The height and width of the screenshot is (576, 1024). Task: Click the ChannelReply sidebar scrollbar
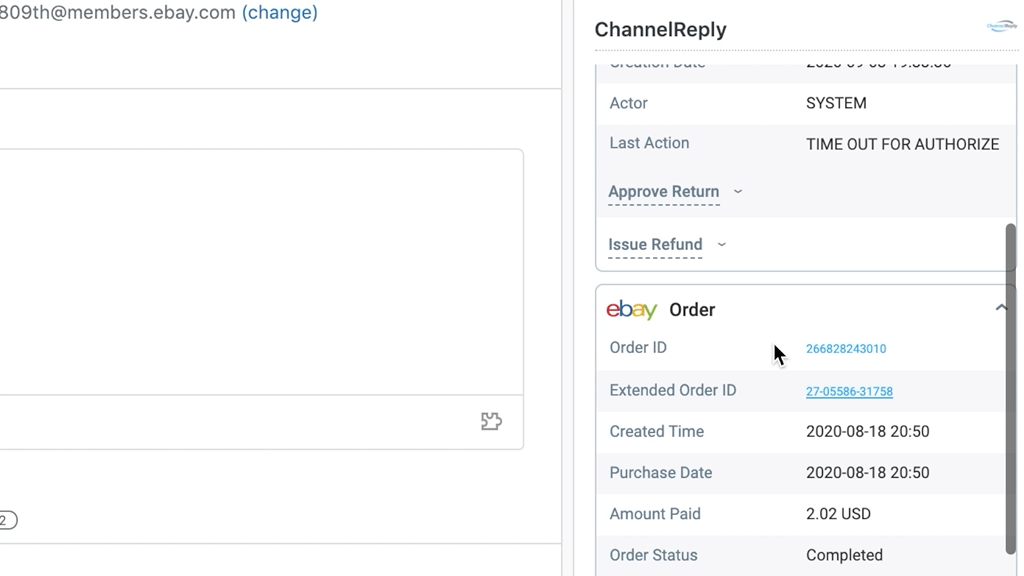click(x=1011, y=389)
